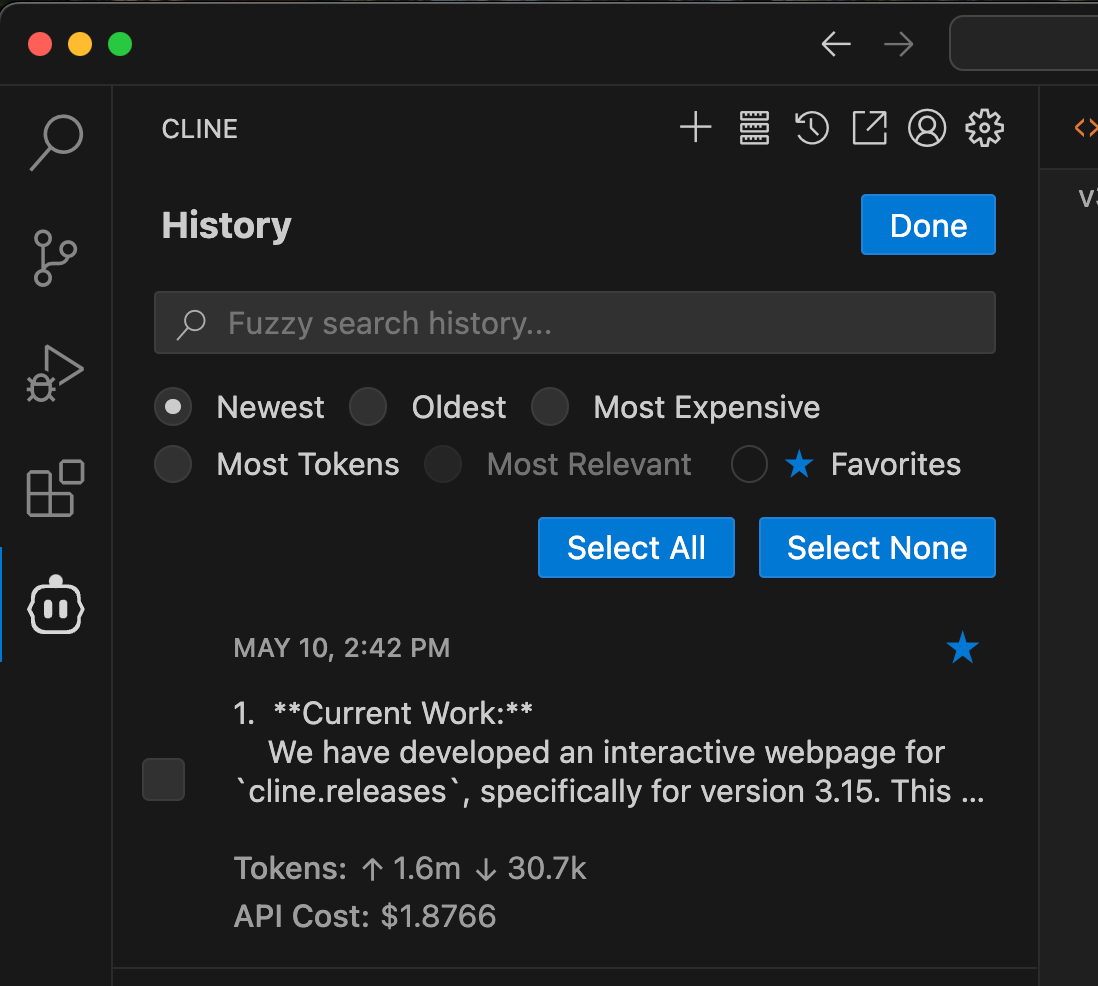This screenshot has width=1098, height=986.
Task: Choose Most Tokens sort option
Action: coord(174,464)
